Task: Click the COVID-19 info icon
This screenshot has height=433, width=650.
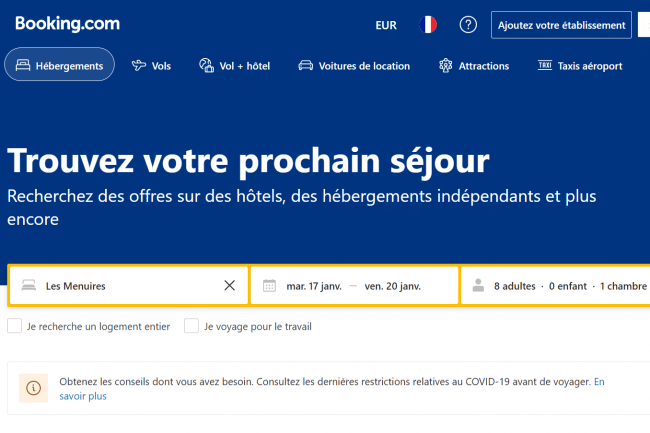Action: coord(34,388)
